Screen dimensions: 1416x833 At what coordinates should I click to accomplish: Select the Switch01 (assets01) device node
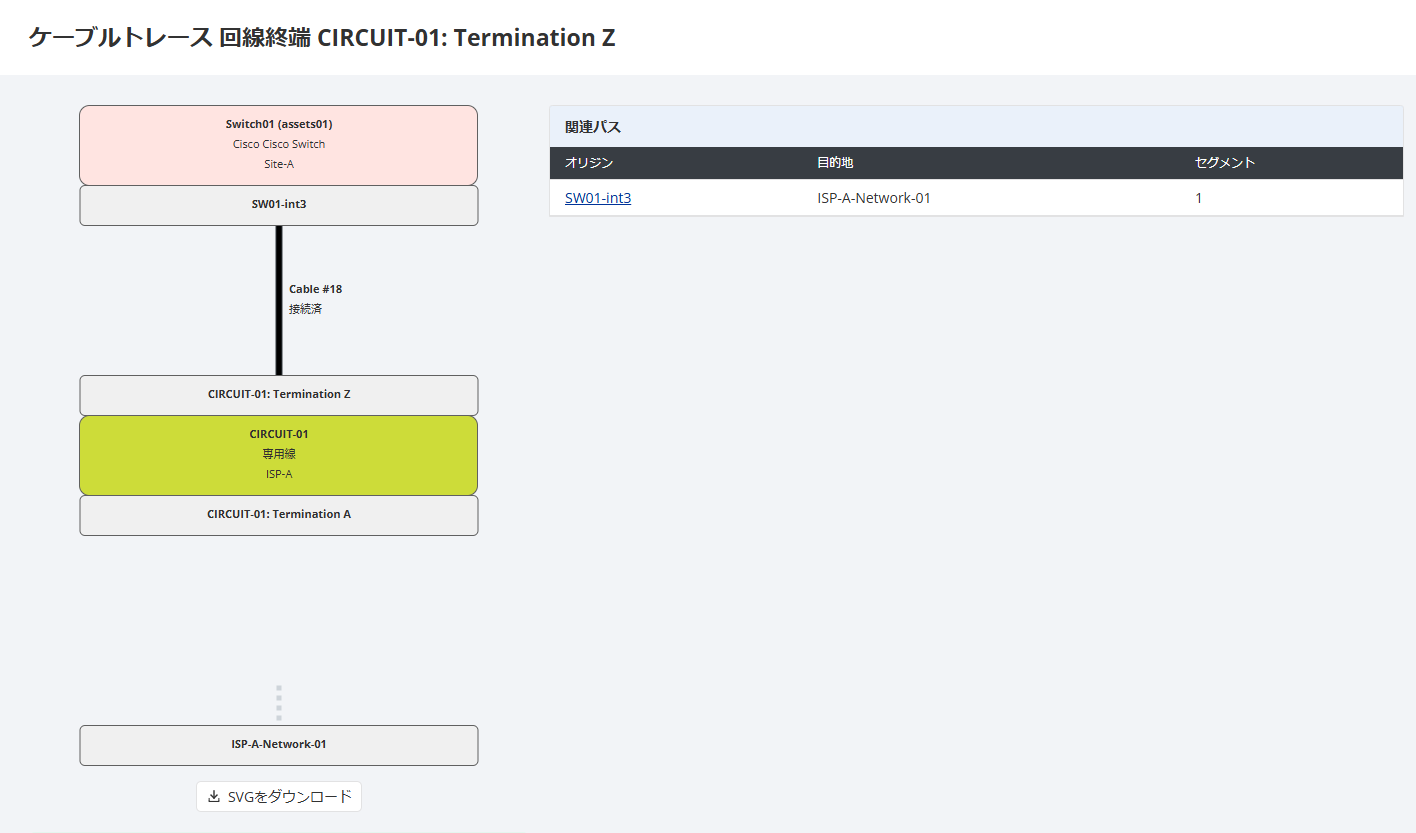tap(279, 145)
